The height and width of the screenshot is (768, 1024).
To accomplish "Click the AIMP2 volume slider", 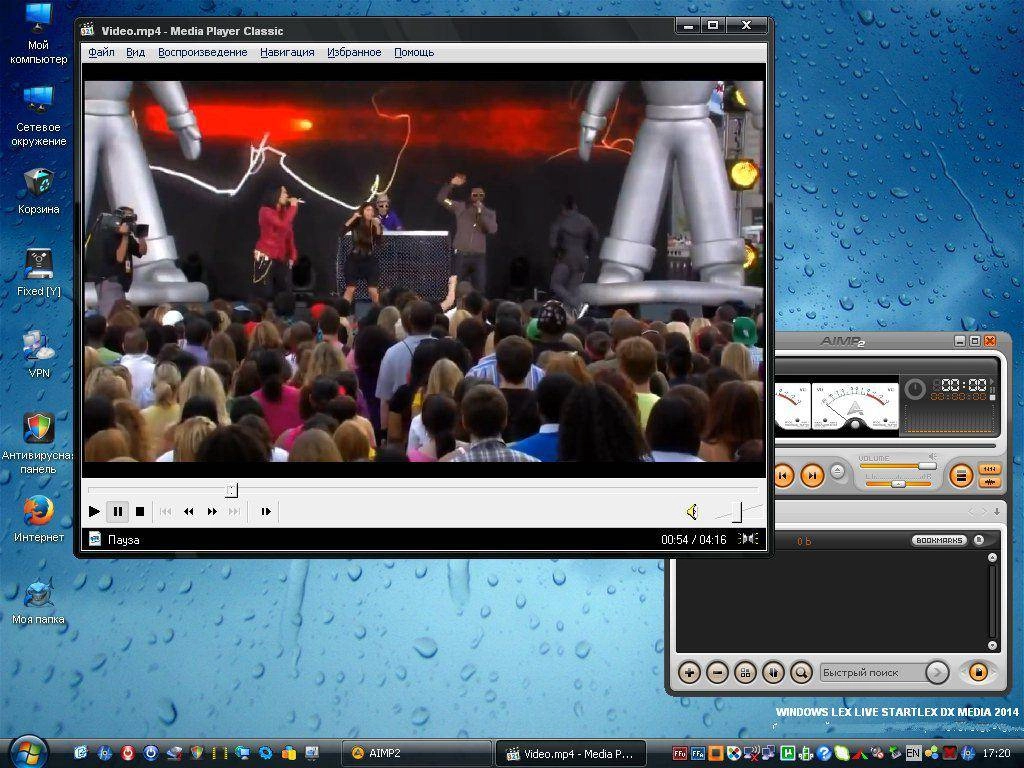I will click(898, 466).
